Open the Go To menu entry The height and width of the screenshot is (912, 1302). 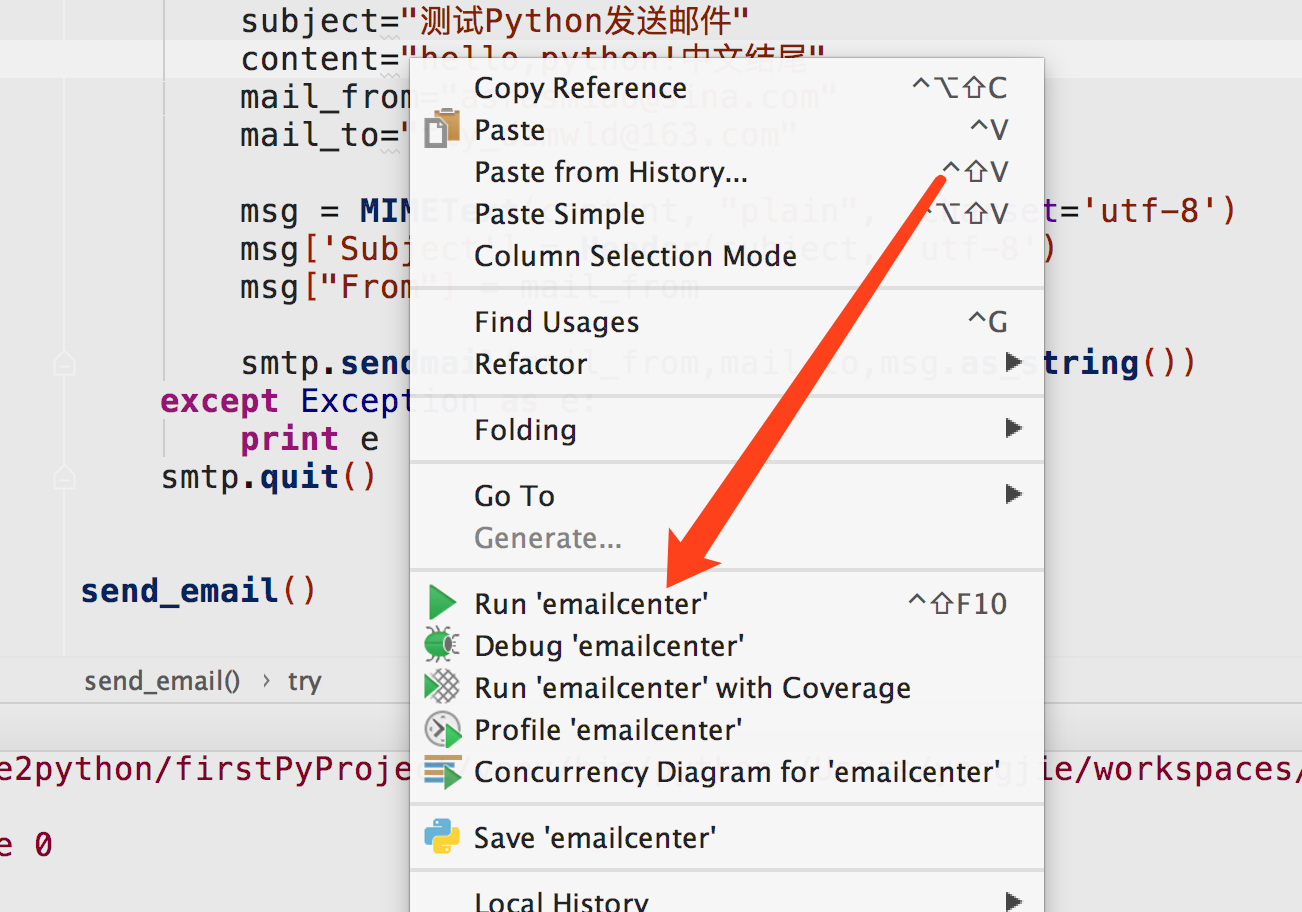(x=727, y=496)
